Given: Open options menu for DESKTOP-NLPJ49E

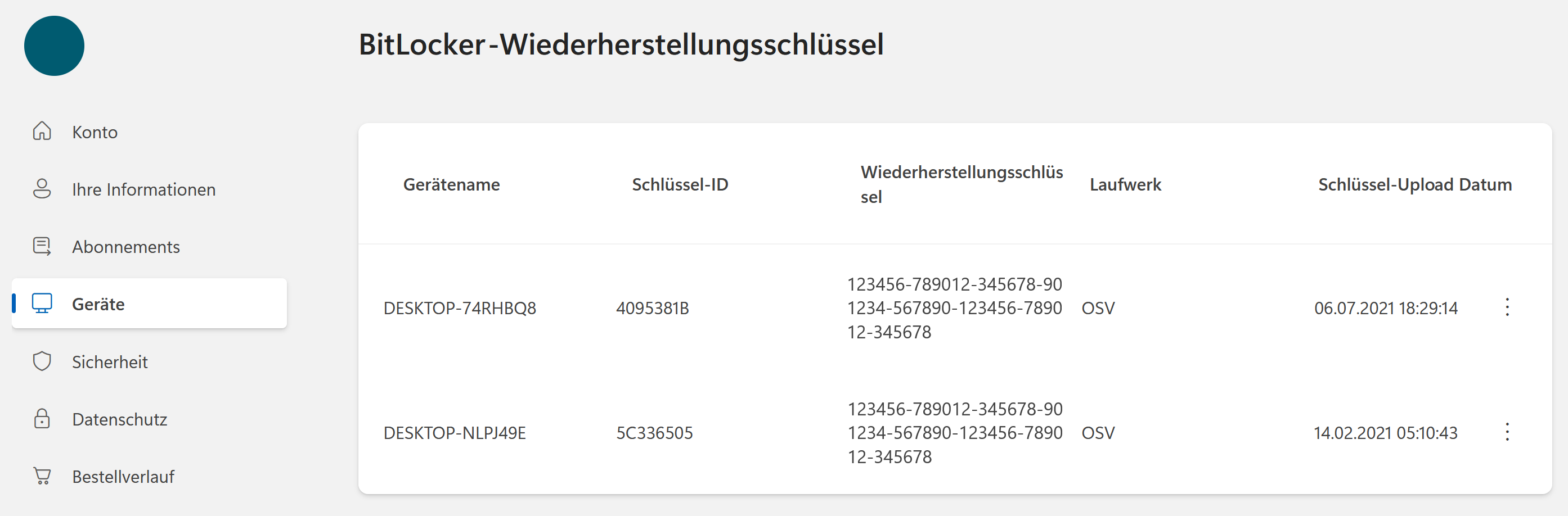Looking at the screenshot, I should 1508,433.
